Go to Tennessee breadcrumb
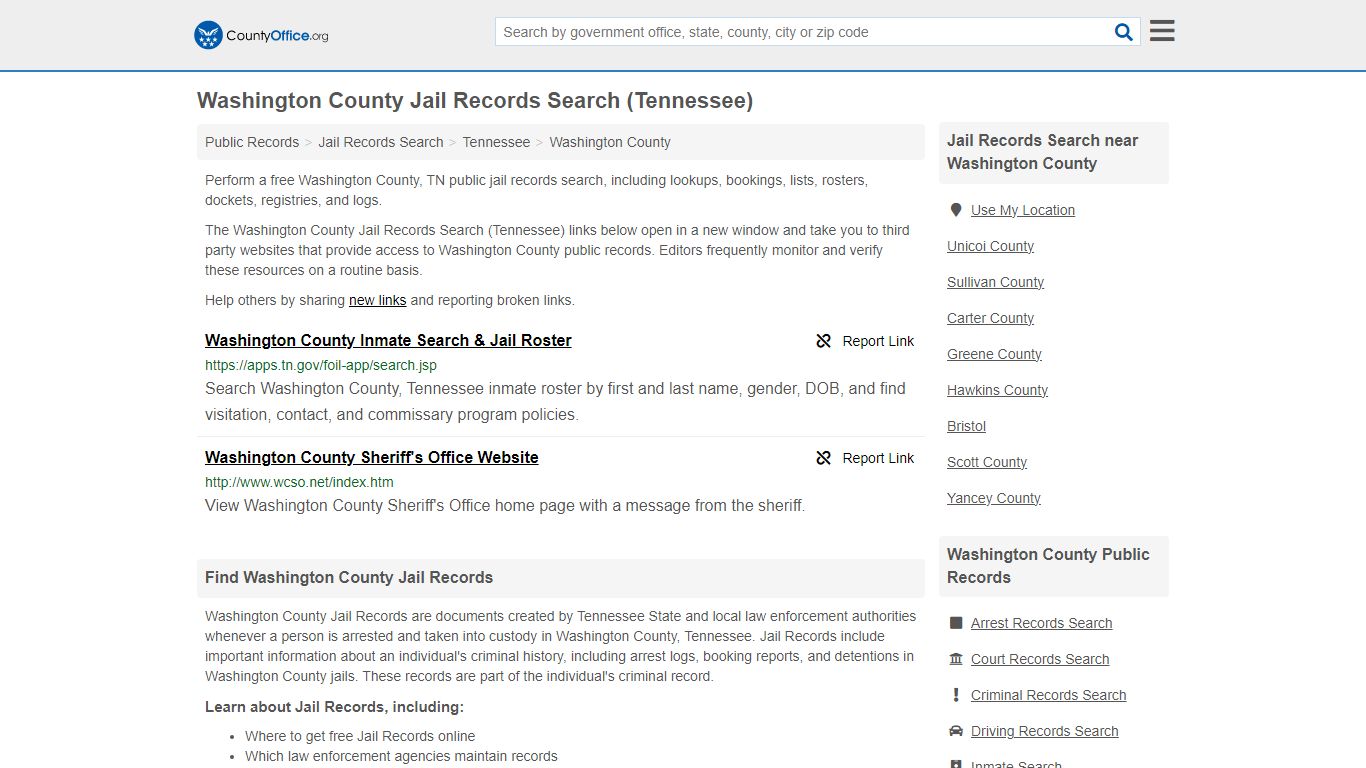Screen dimensions: 1366x768 tap(496, 142)
